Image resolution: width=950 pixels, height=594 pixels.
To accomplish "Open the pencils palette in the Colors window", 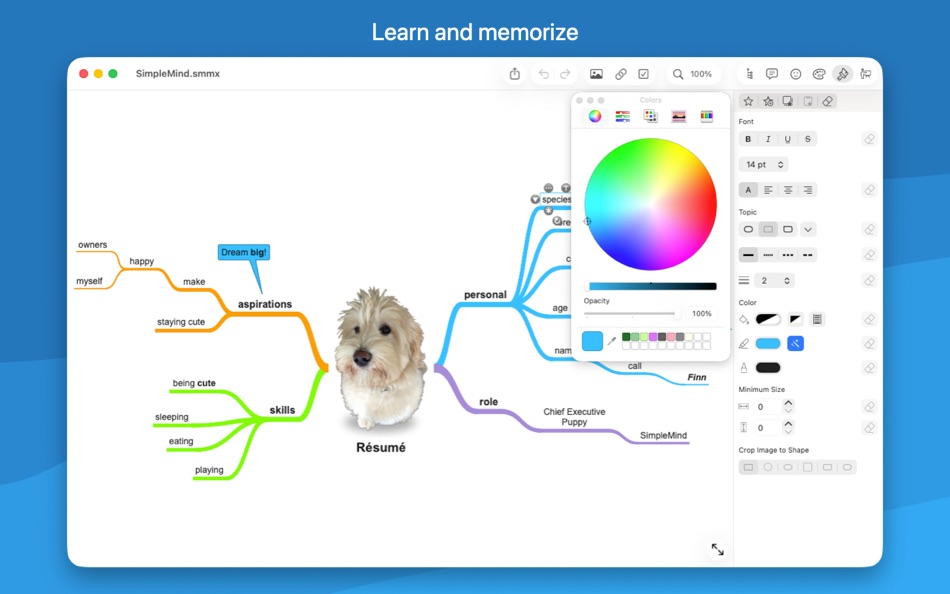I will click(x=707, y=116).
